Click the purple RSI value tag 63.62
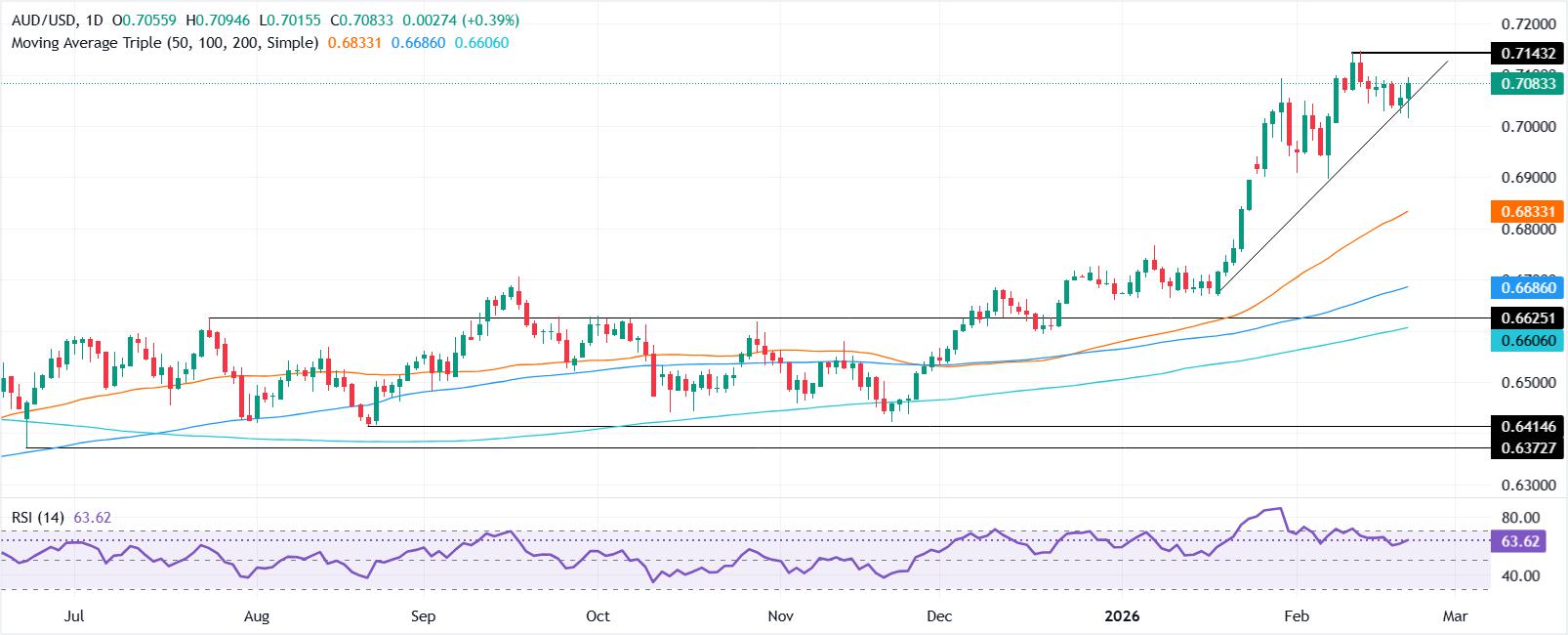1568x635 pixels. point(1518,540)
